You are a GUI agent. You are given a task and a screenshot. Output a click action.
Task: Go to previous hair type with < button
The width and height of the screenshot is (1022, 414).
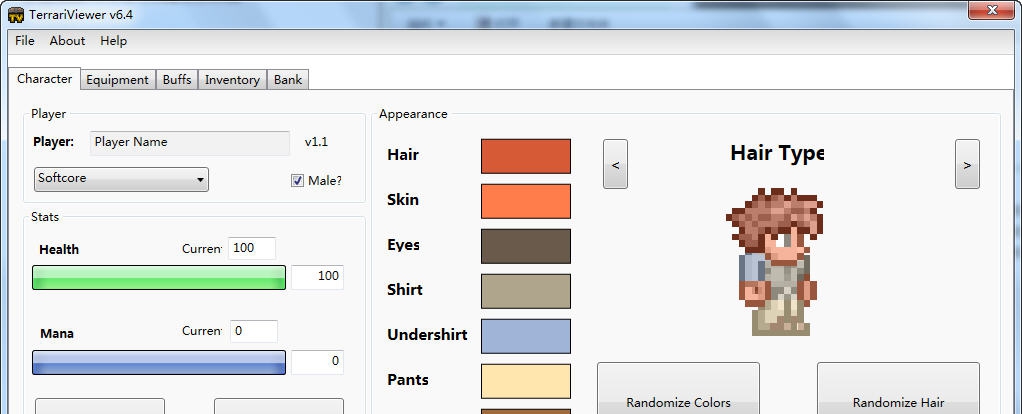tap(615, 164)
